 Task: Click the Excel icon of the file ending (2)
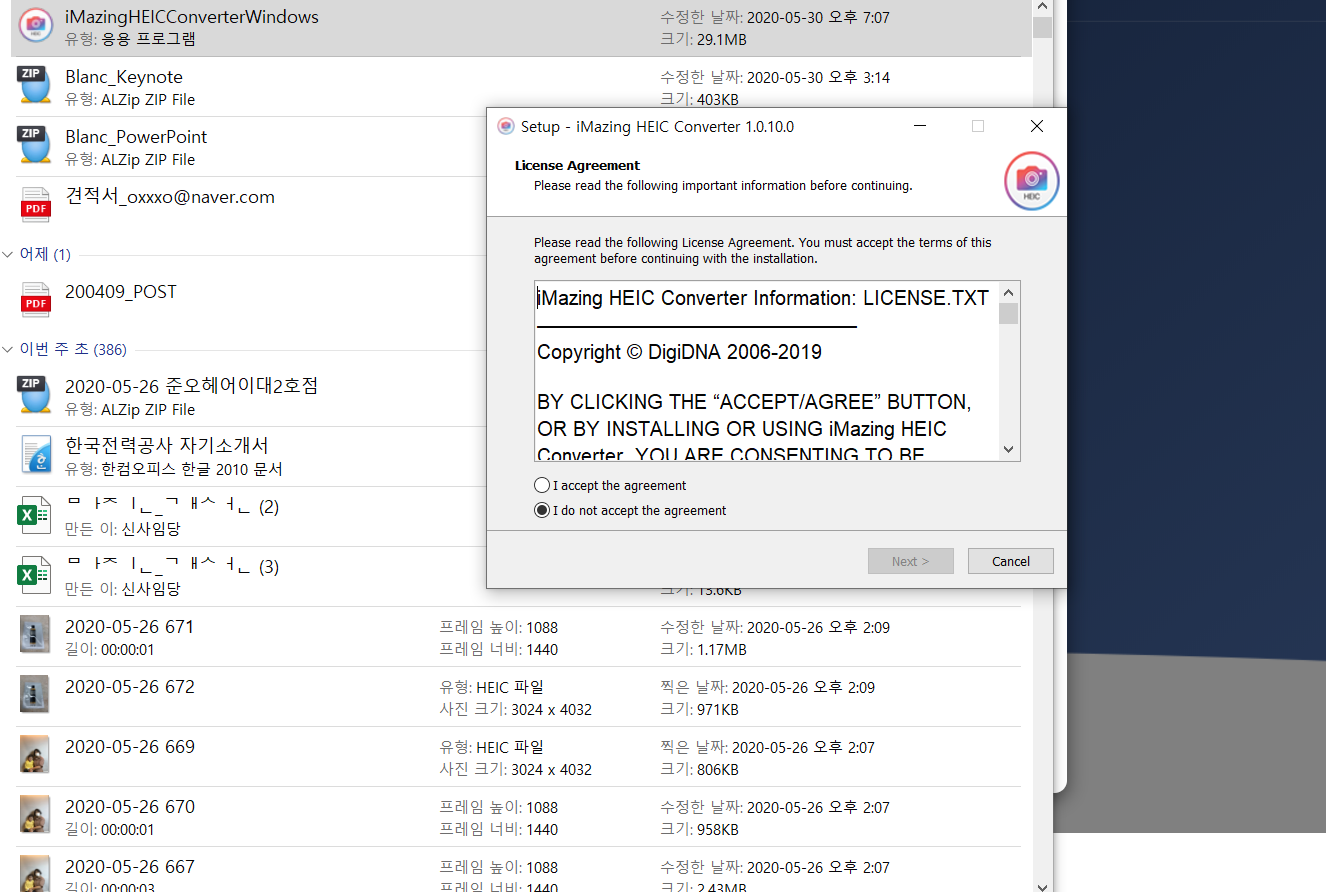(x=34, y=515)
